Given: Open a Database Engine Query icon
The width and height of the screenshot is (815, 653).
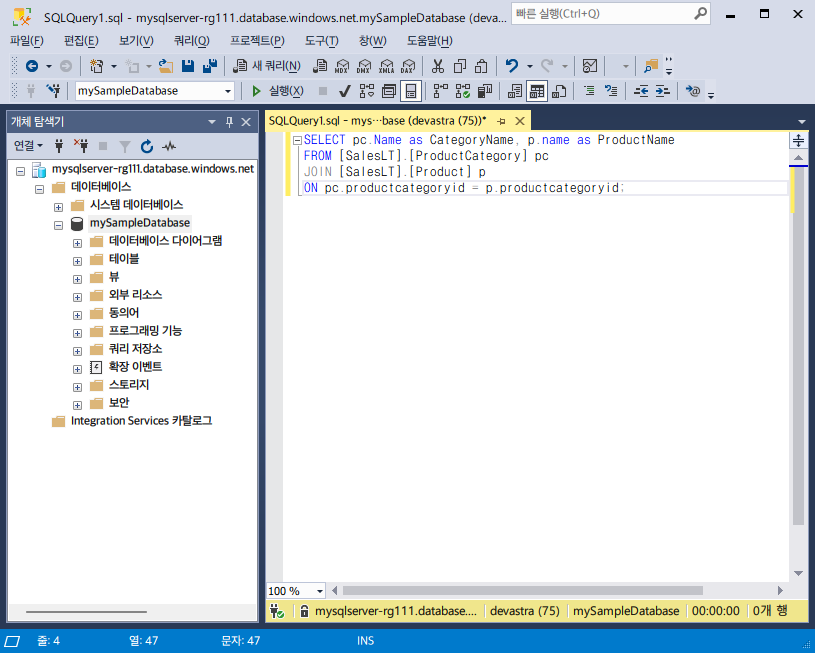Looking at the screenshot, I should coord(320,66).
